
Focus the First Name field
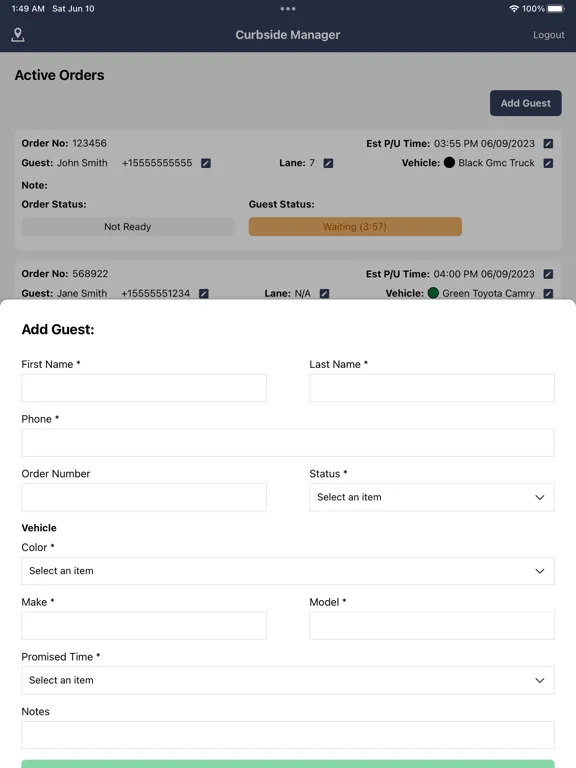pos(144,388)
